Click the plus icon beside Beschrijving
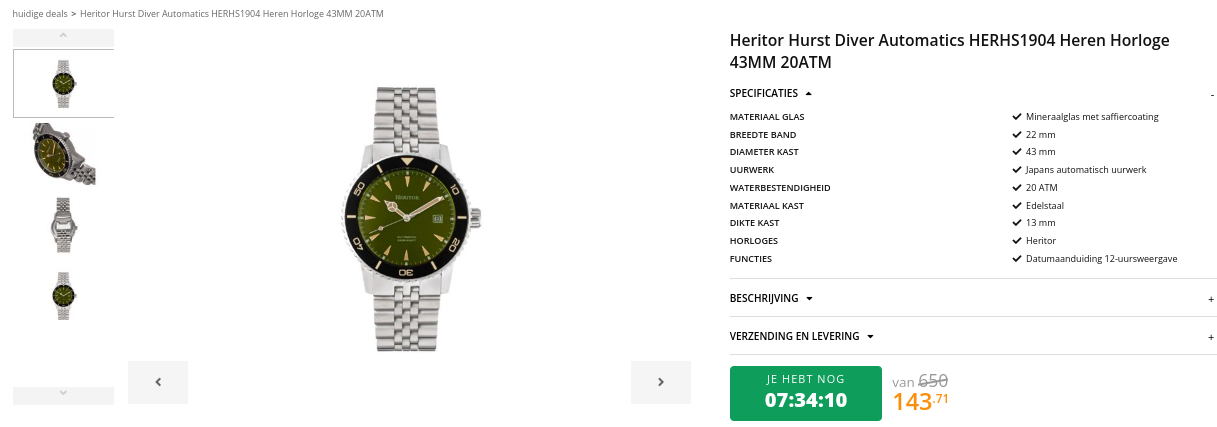This screenshot has width=1217, height=427. 1211,299
